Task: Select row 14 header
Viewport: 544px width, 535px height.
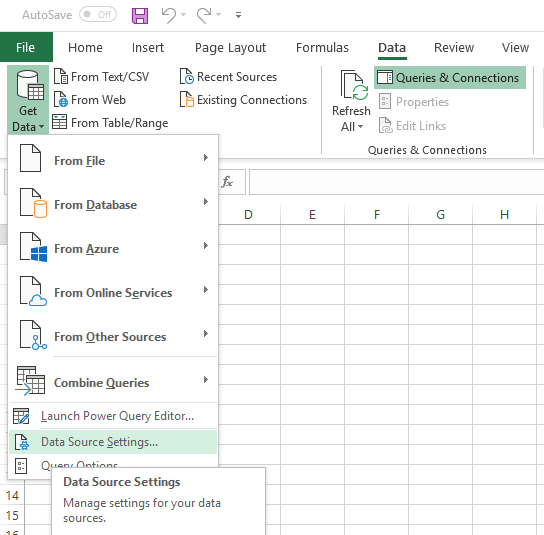Action: tap(12, 496)
